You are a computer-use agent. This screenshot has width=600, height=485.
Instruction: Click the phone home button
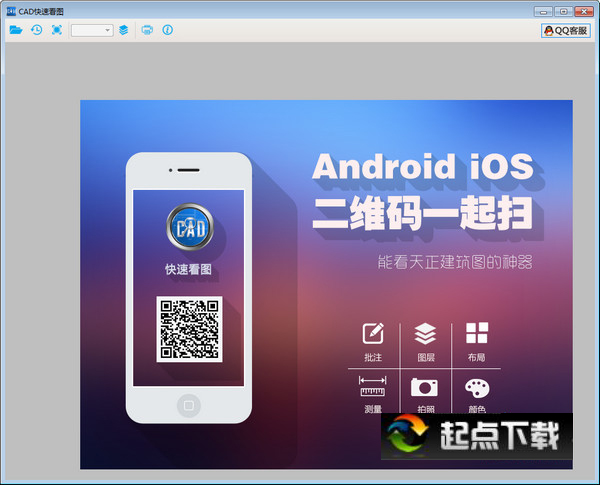tap(189, 405)
